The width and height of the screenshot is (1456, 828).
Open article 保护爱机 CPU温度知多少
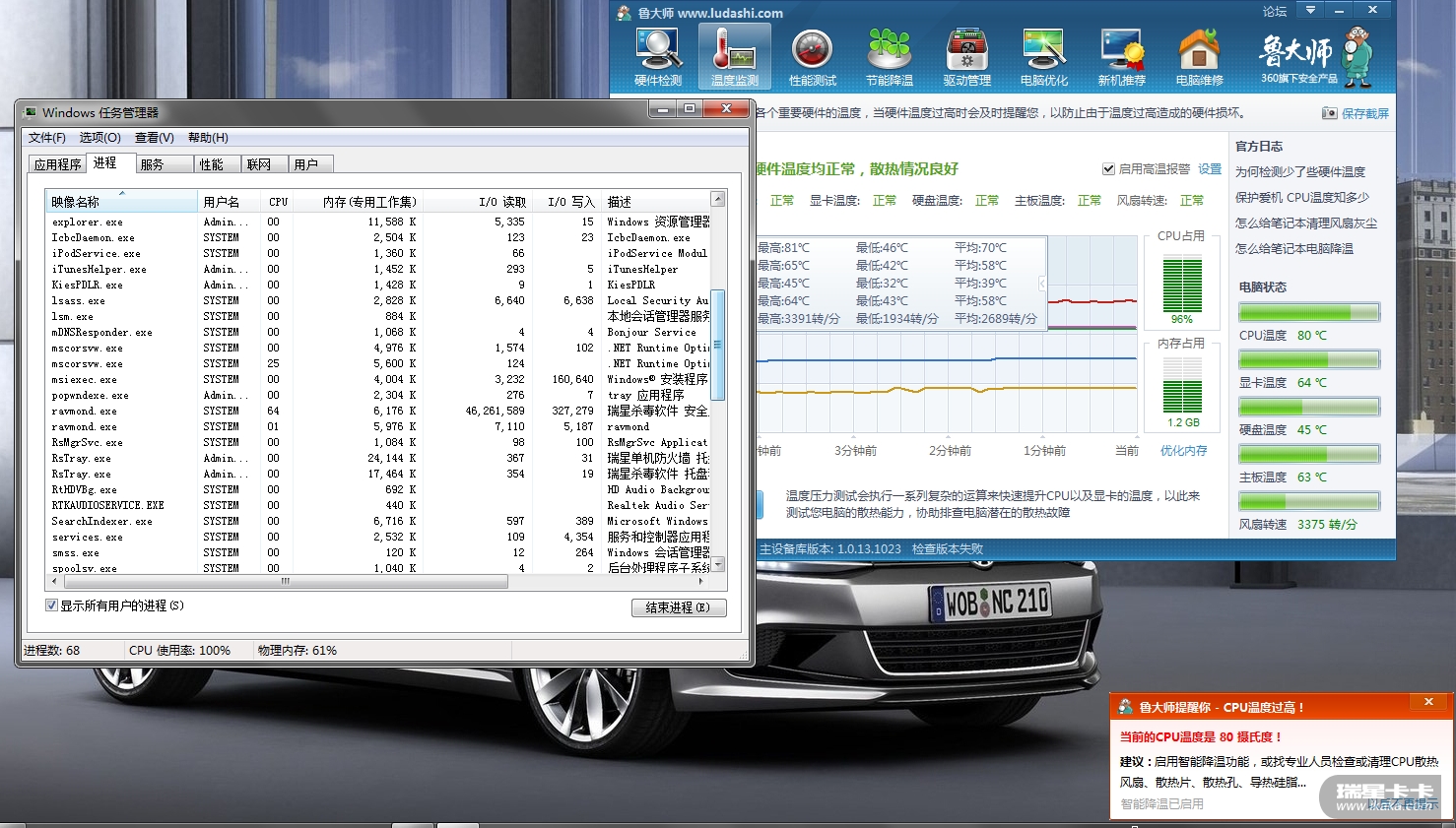(1302, 197)
